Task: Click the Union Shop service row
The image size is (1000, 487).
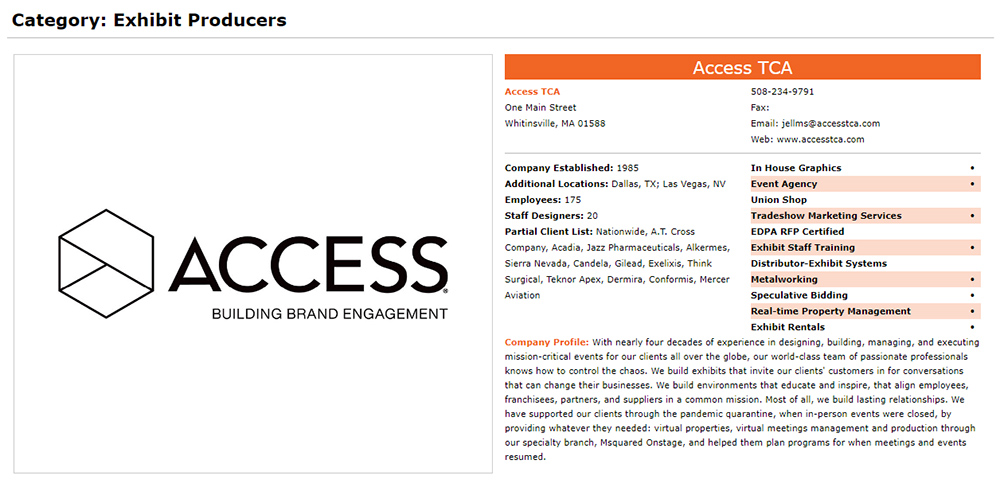Action: pyautogui.click(x=779, y=200)
